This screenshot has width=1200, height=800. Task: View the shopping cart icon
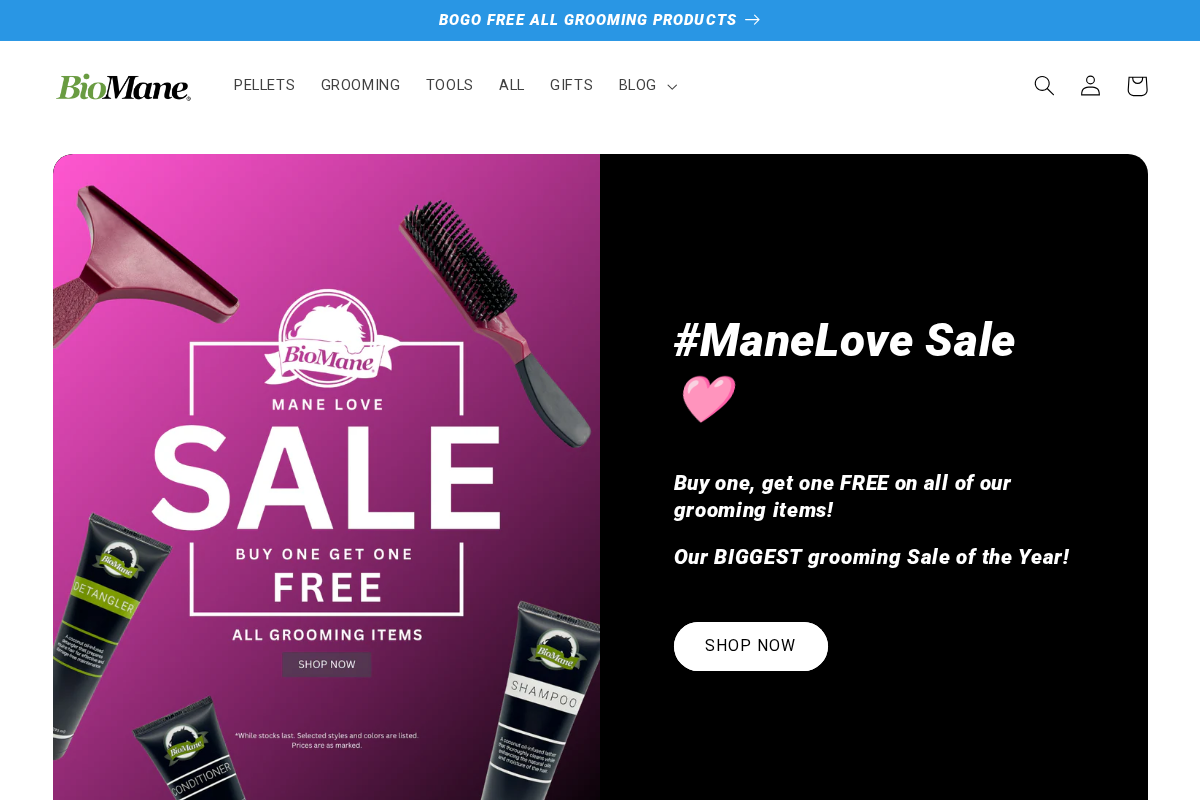pos(1137,86)
